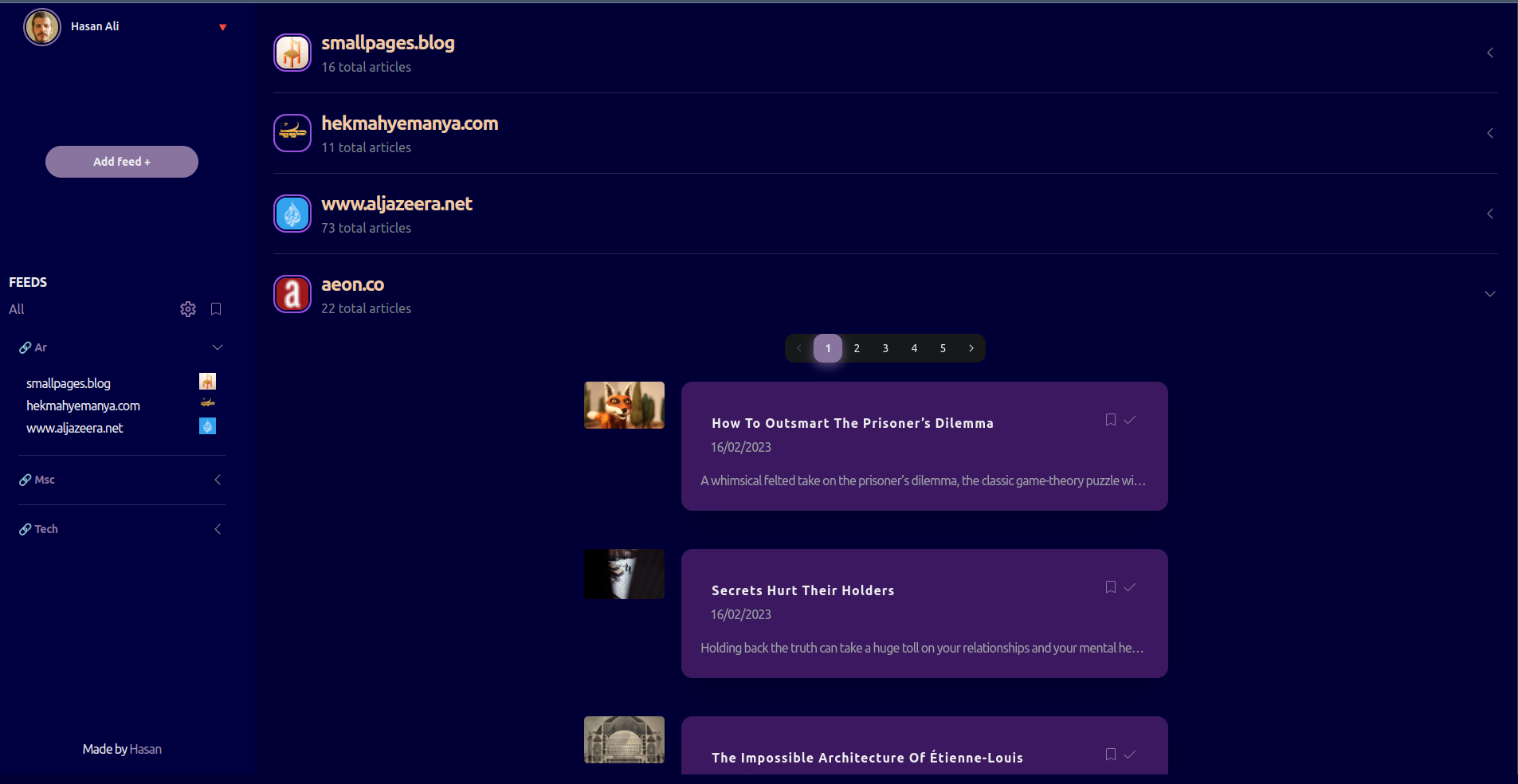Go to next page using the arrow icon
The height and width of the screenshot is (784, 1518).
click(x=971, y=348)
